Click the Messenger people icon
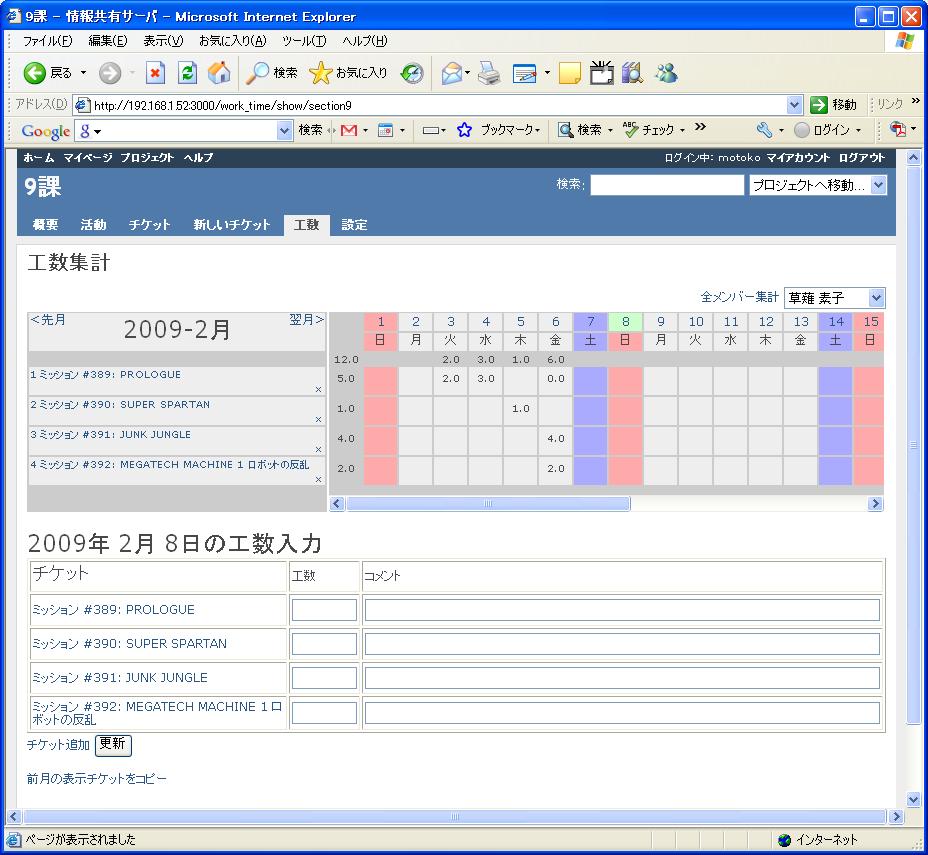928x855 pixels. click(x=666, y=73)
